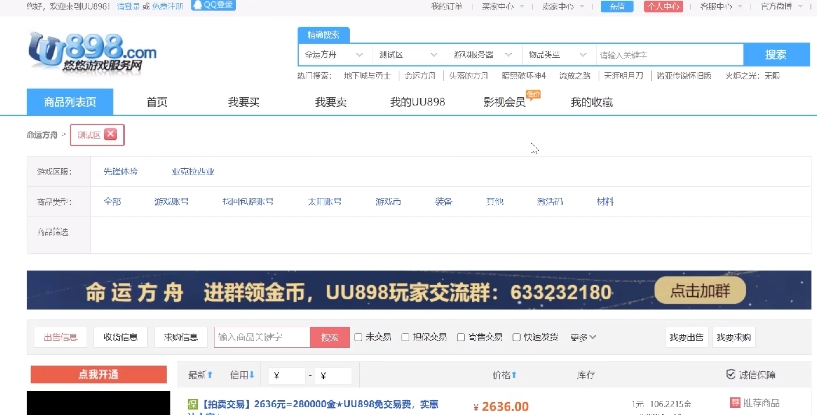Click the 点击加群 banner button

pos(700,291)
